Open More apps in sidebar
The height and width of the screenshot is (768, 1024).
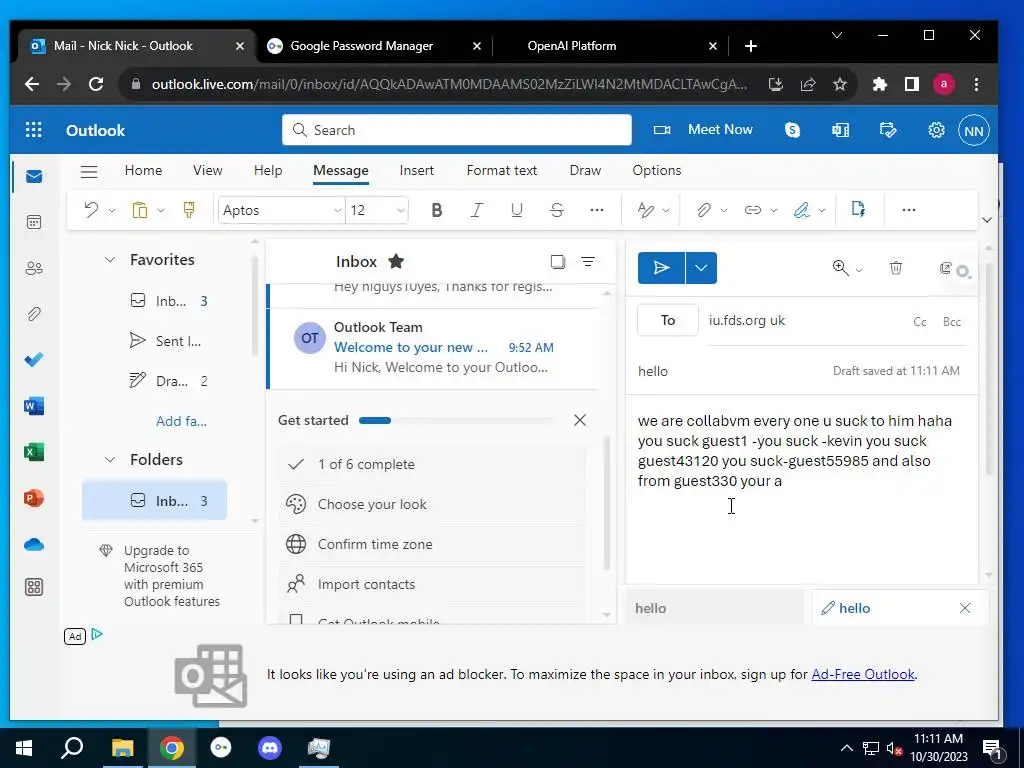tap(34, 587)
